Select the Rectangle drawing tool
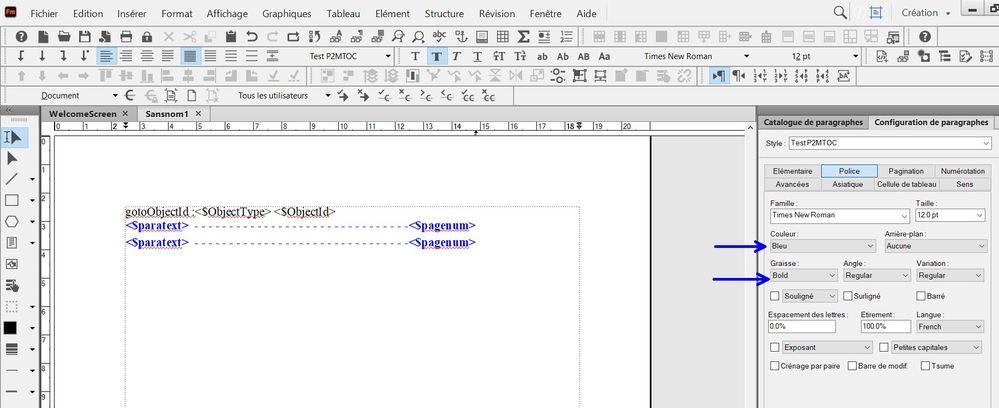Screen dimensions: 999x408 pos(11,200)
